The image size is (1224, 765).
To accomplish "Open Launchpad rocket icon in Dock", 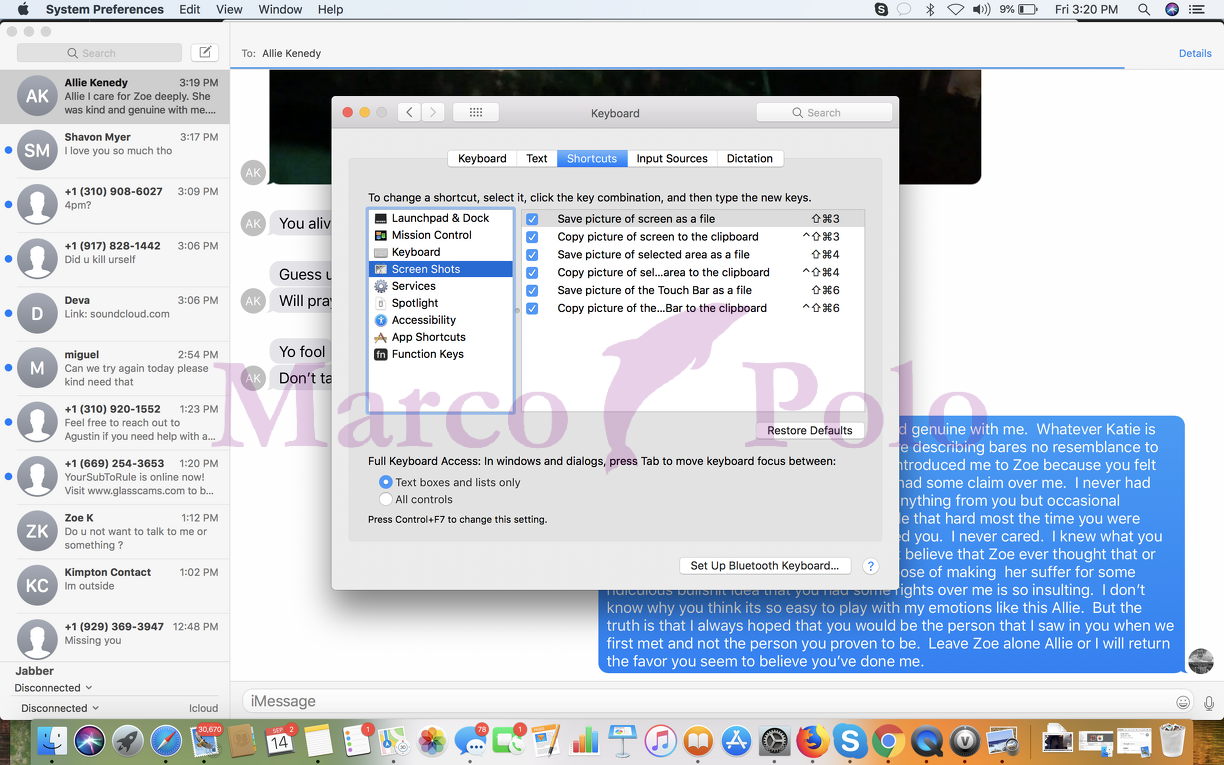I will 127,741.
